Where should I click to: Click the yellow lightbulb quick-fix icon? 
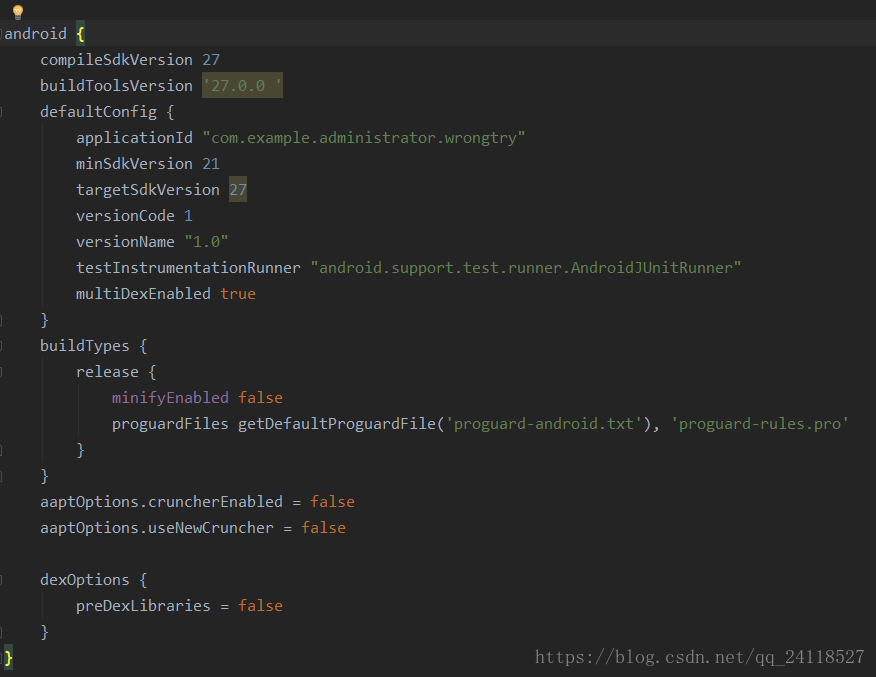(18, 12)
